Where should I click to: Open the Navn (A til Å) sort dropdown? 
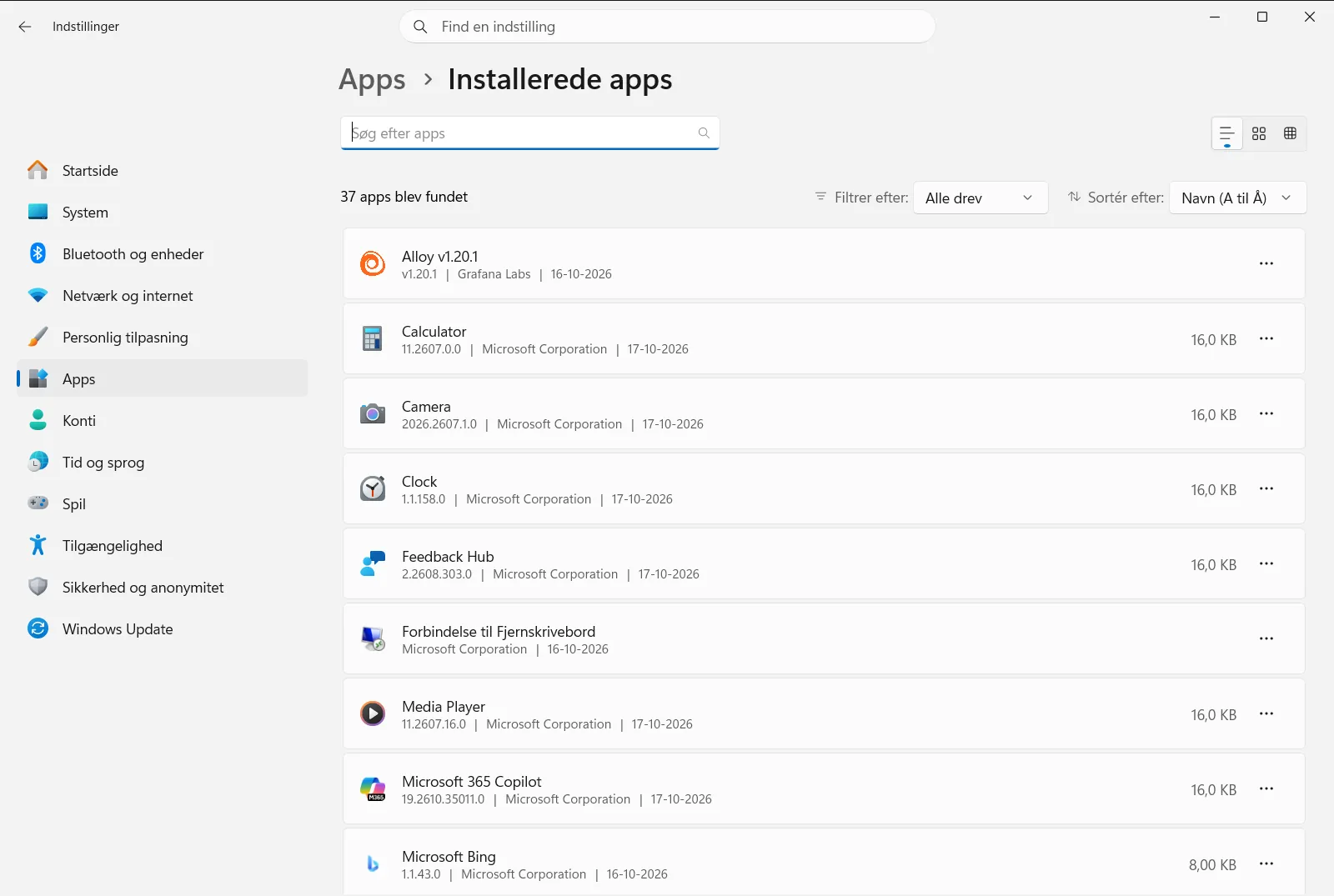pyautogui.click(x=1237, y=198)
